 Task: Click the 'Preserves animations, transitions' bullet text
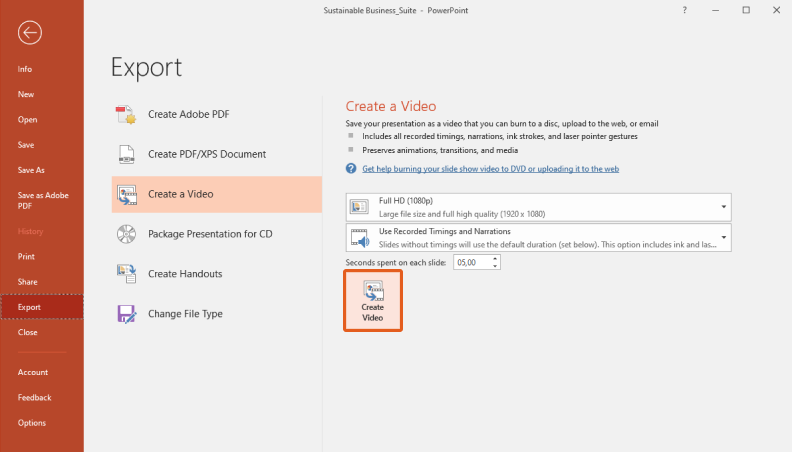(x=440, y=150)
